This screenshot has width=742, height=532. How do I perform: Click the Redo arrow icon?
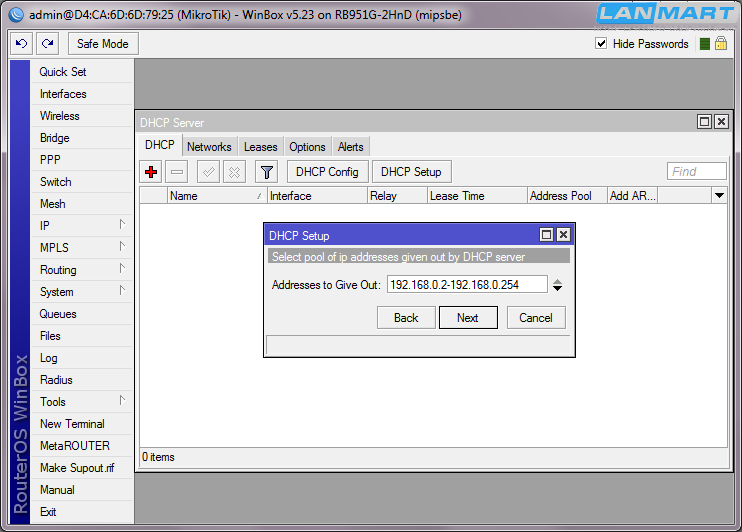[47, 44]
